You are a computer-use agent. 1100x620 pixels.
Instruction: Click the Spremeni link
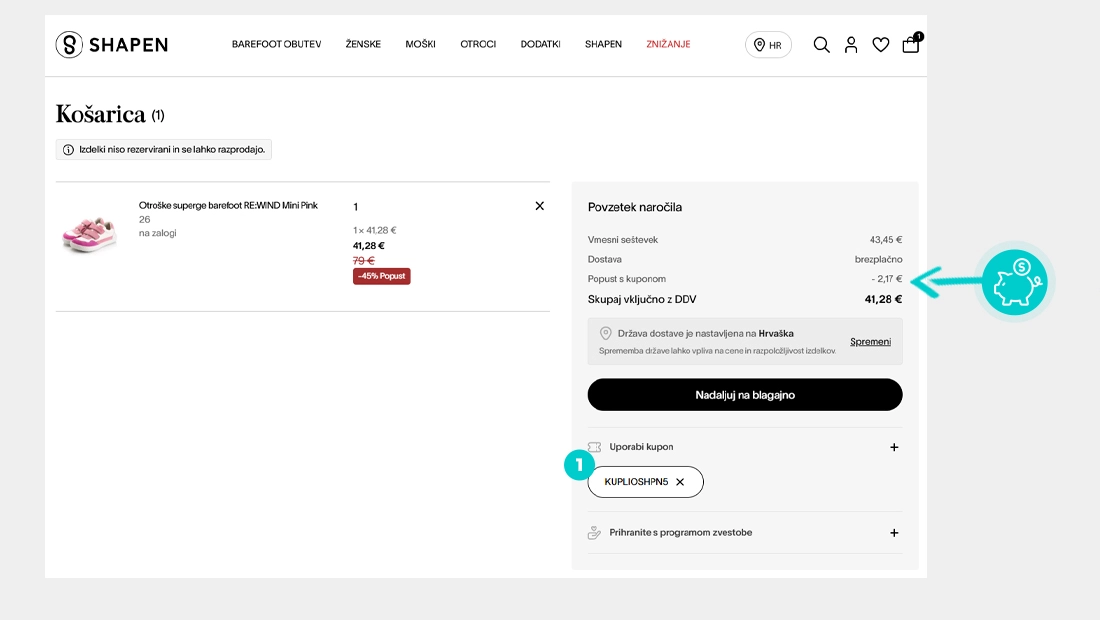pos(871,342)
